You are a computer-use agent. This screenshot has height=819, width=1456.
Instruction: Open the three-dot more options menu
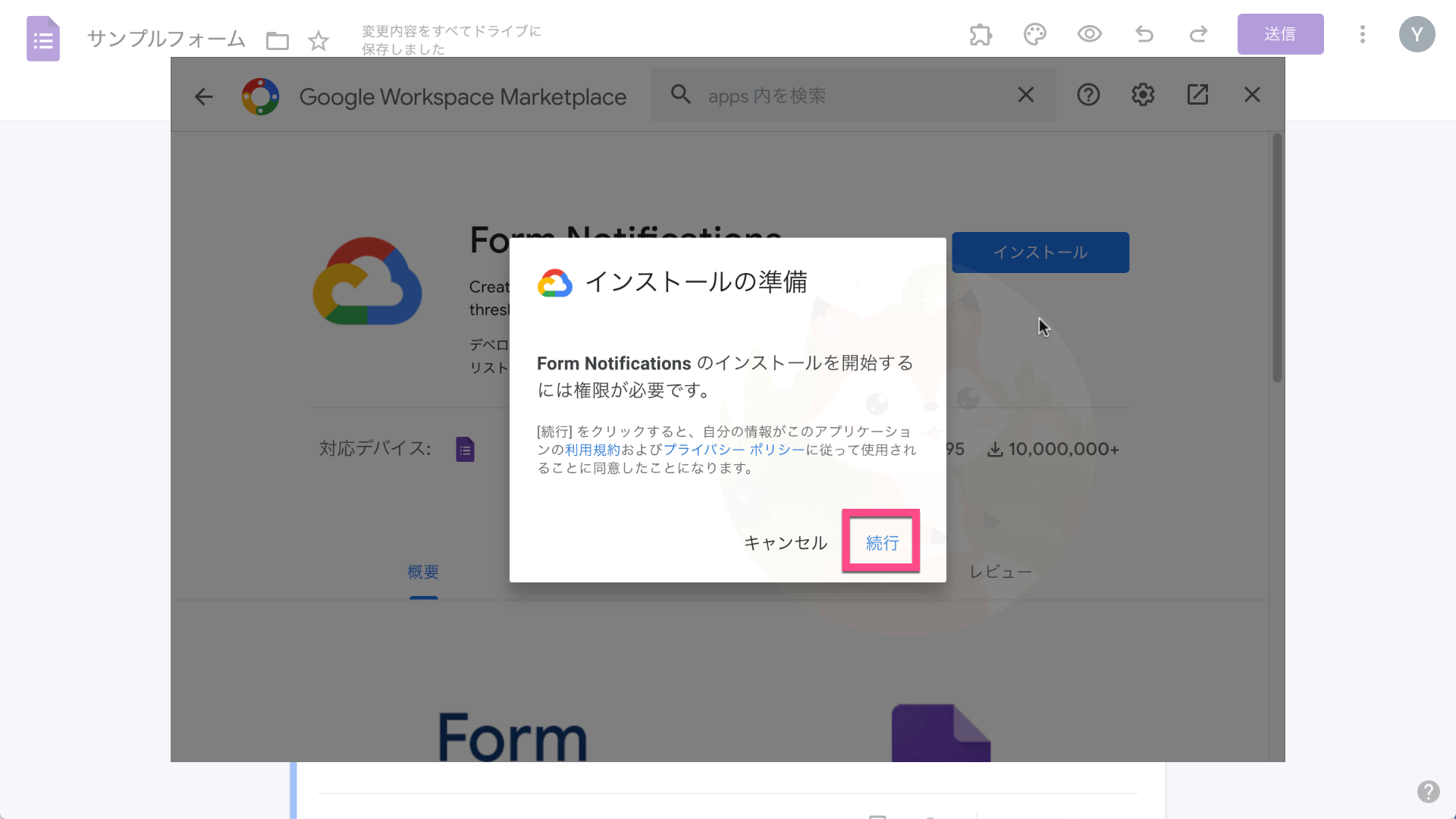pos(1363,34)
